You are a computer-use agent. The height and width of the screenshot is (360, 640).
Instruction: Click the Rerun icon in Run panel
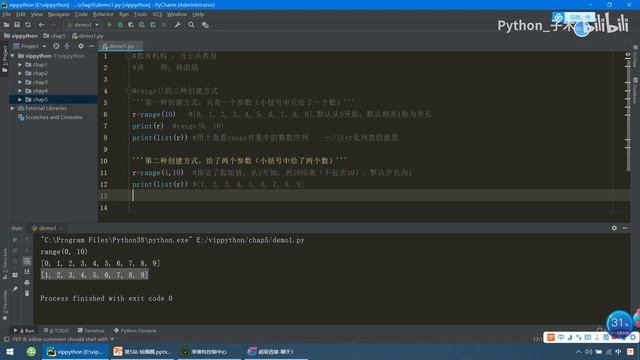coord(15,240)
